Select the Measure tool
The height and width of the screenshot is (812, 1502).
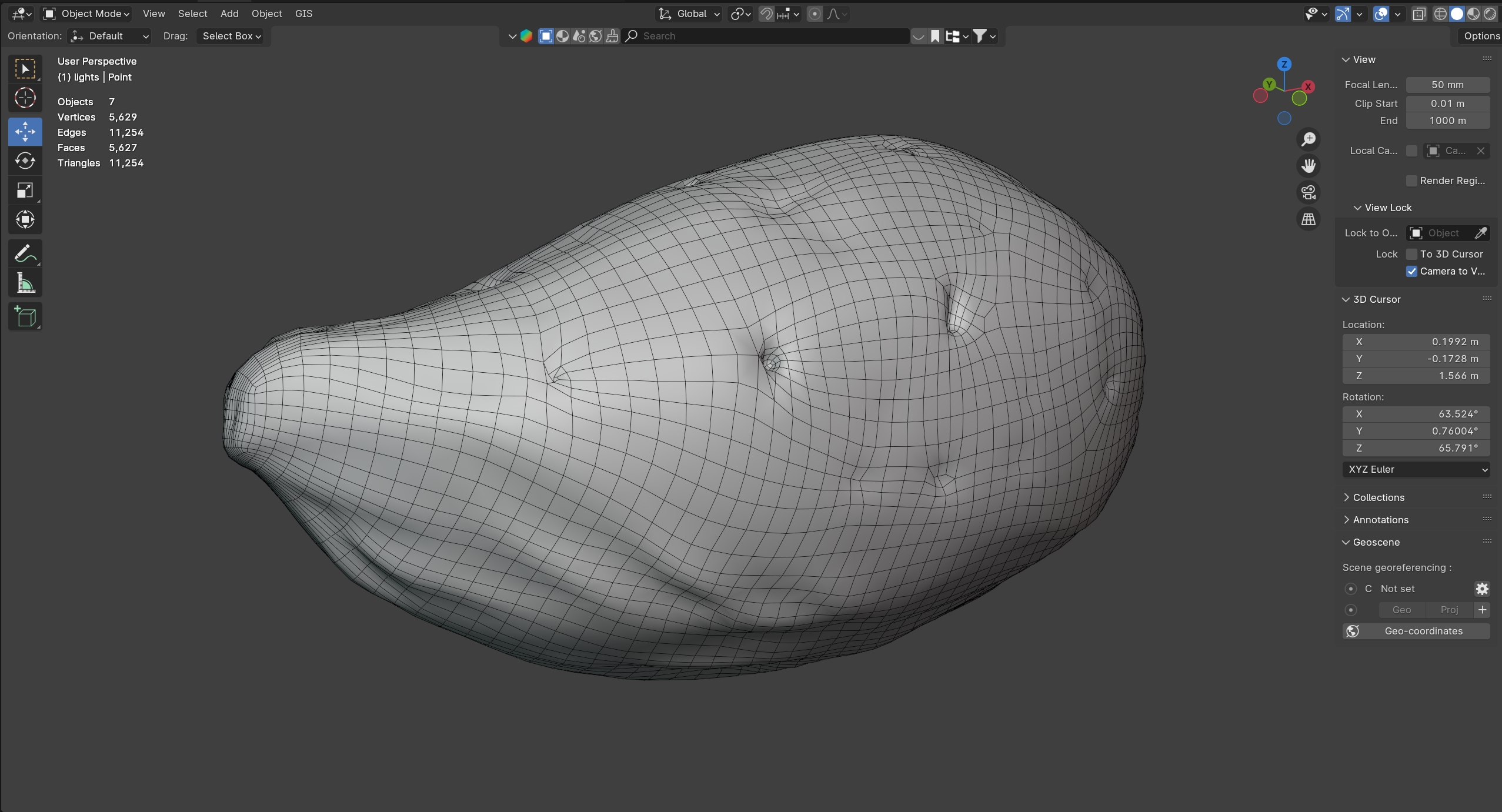click(25, 283)
